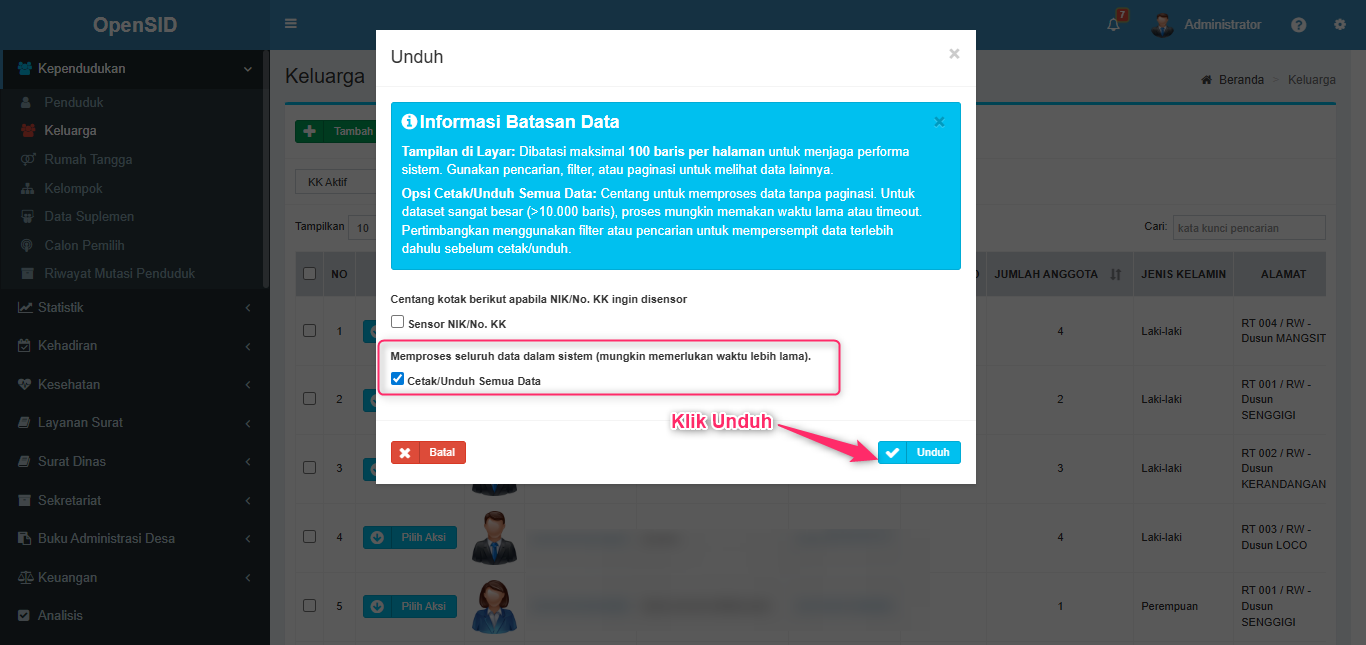Viewport: 1366px width, 645px height.
Task: Enable the Sensor NIK/No. KK checkbox
Action: [x=397, y=322]
